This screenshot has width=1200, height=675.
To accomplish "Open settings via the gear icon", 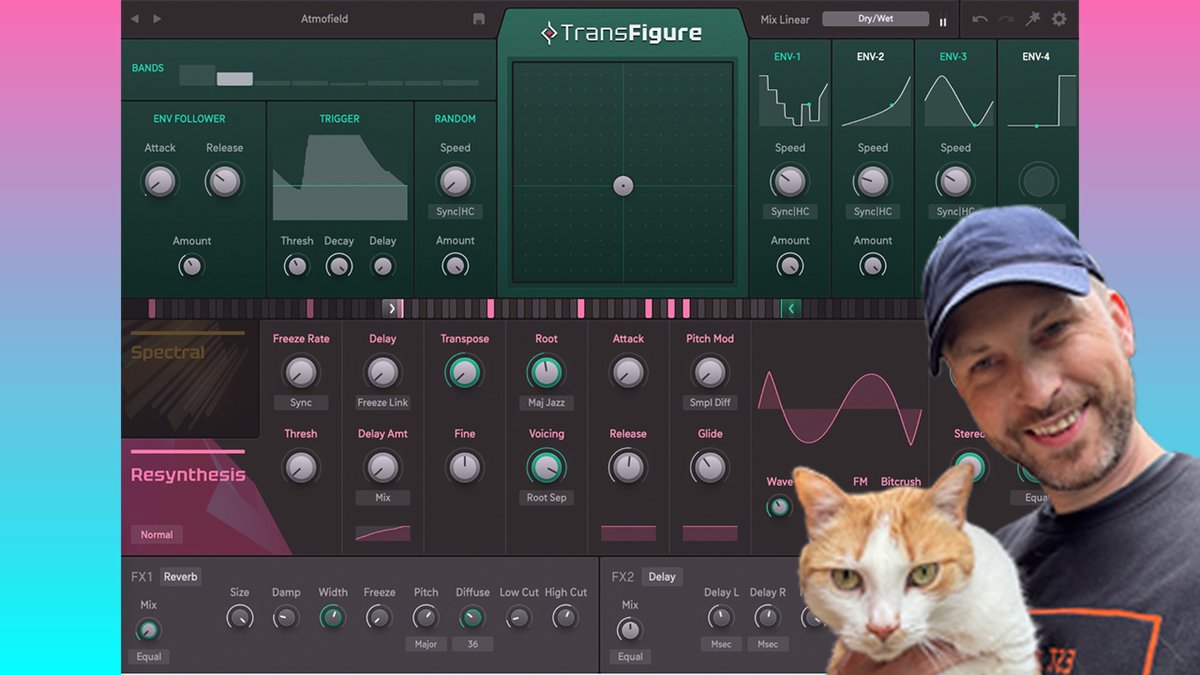I will click(1059, 19).
